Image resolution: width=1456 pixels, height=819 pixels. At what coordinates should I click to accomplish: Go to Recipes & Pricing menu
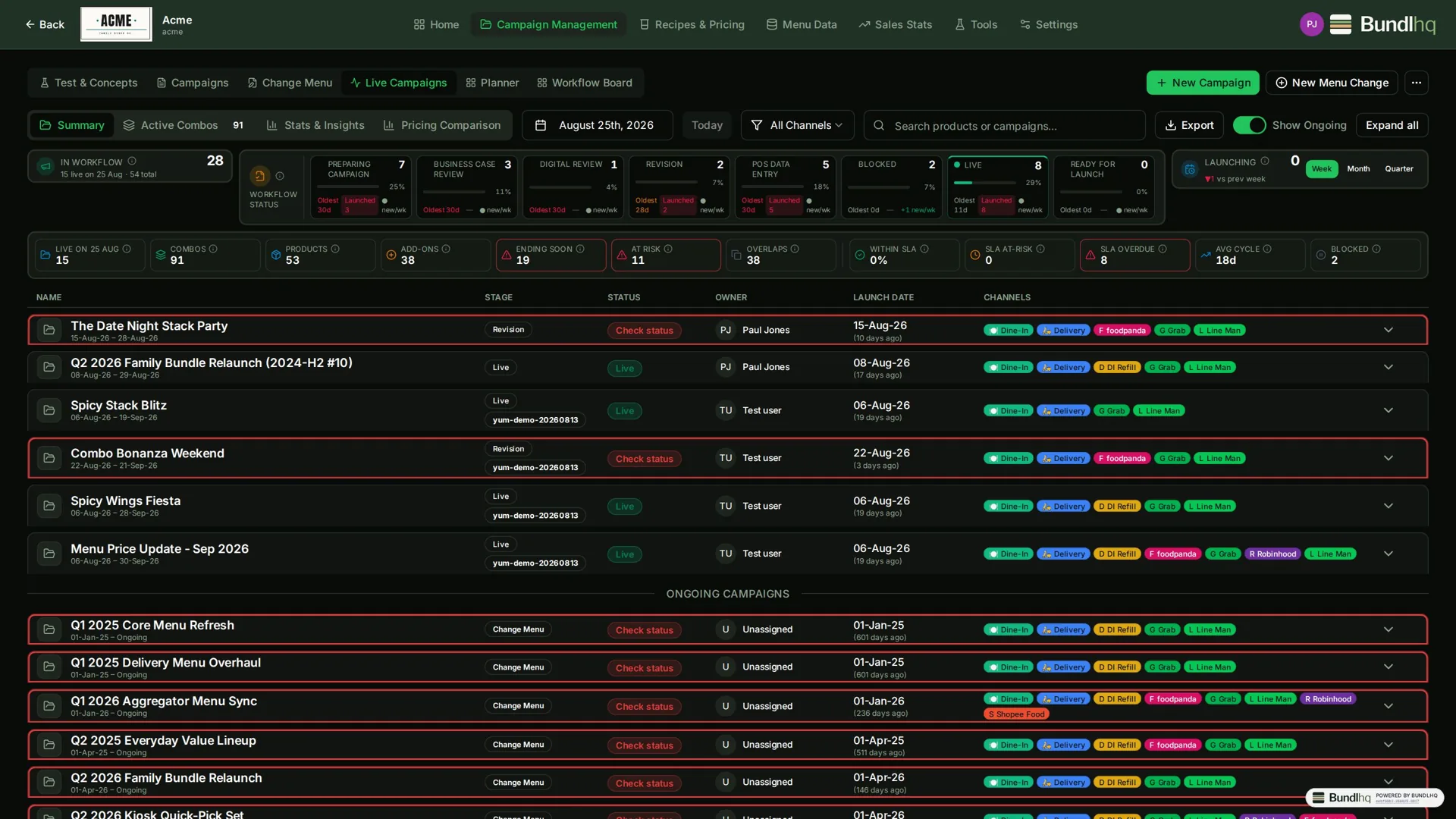click(x=692, y=24)
